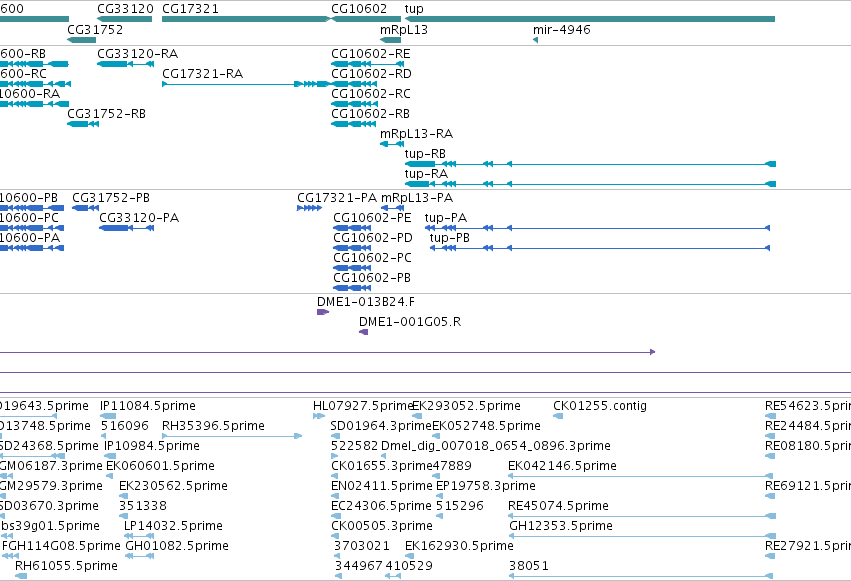Click the tup-RB transcript label
The width and height of the screenshot is (851, 581).
click(x=425, y=154)
